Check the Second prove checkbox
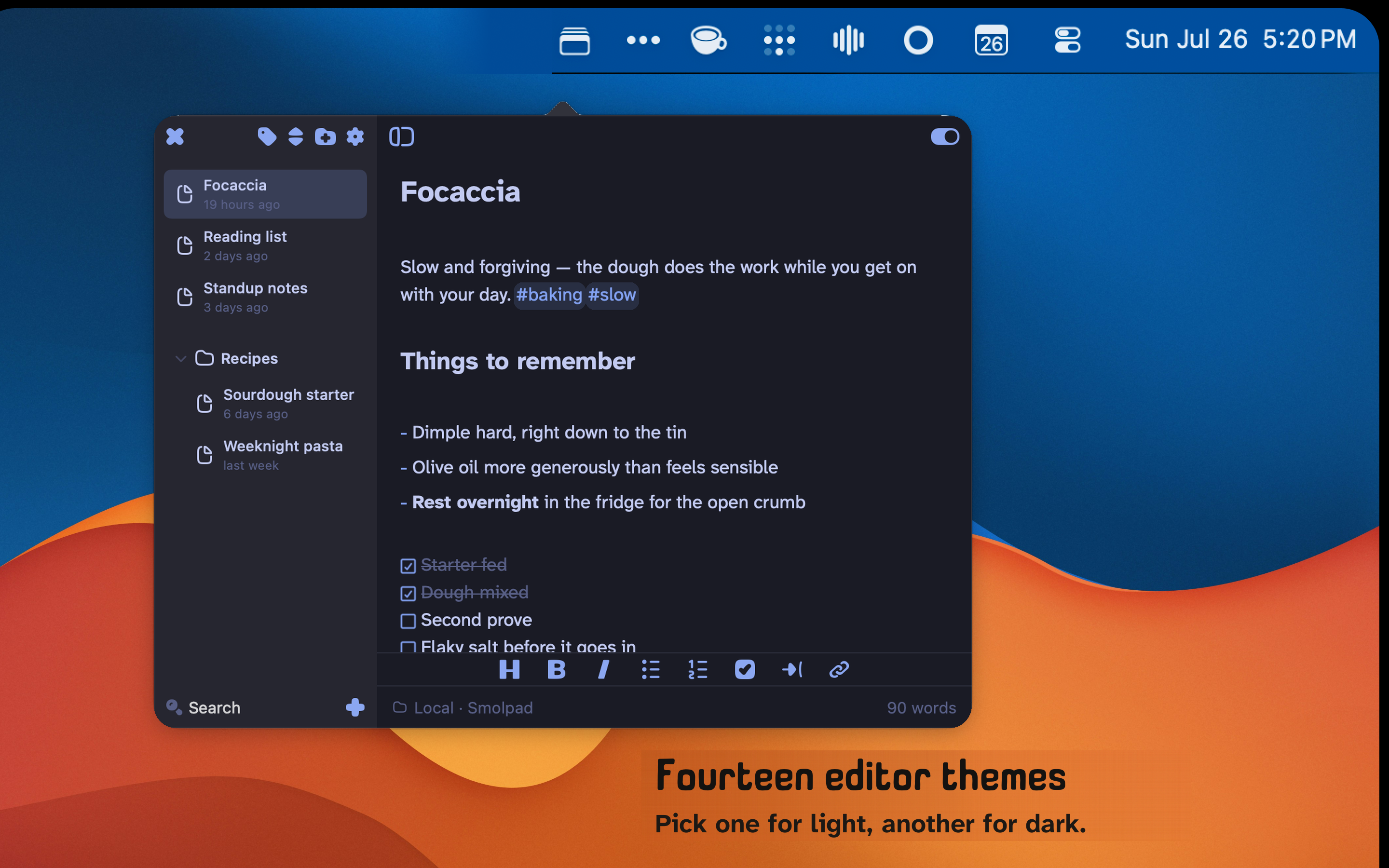The height and width of the screenshot is (868, 1389). [x=408, y=621]
